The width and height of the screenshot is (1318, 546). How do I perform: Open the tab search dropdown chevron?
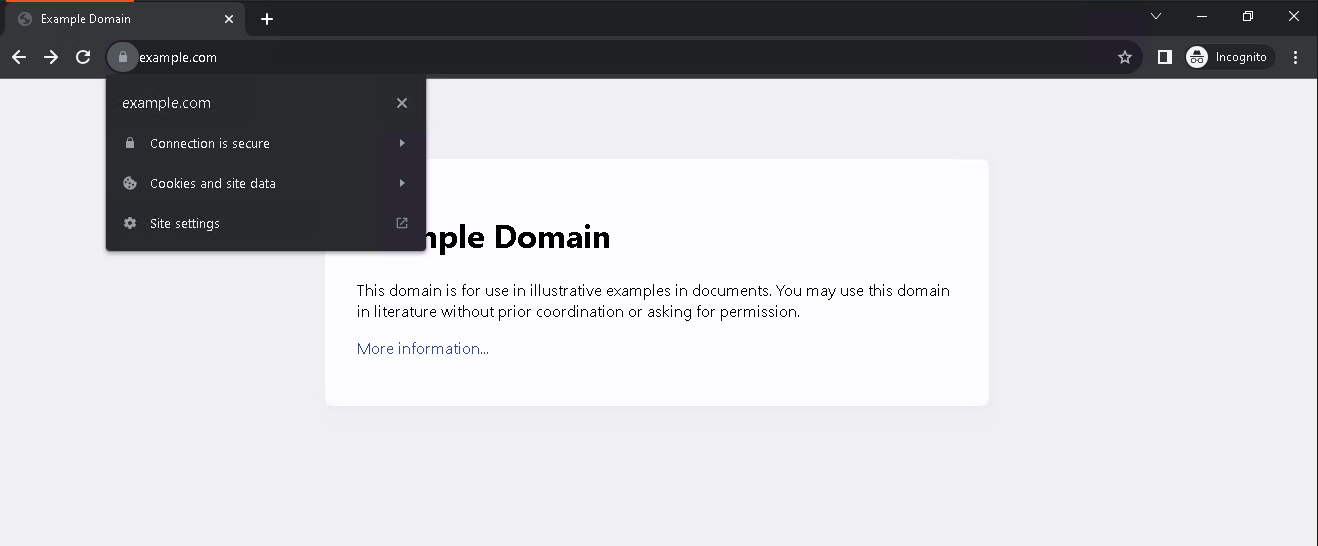click(x=1156, y=17)
